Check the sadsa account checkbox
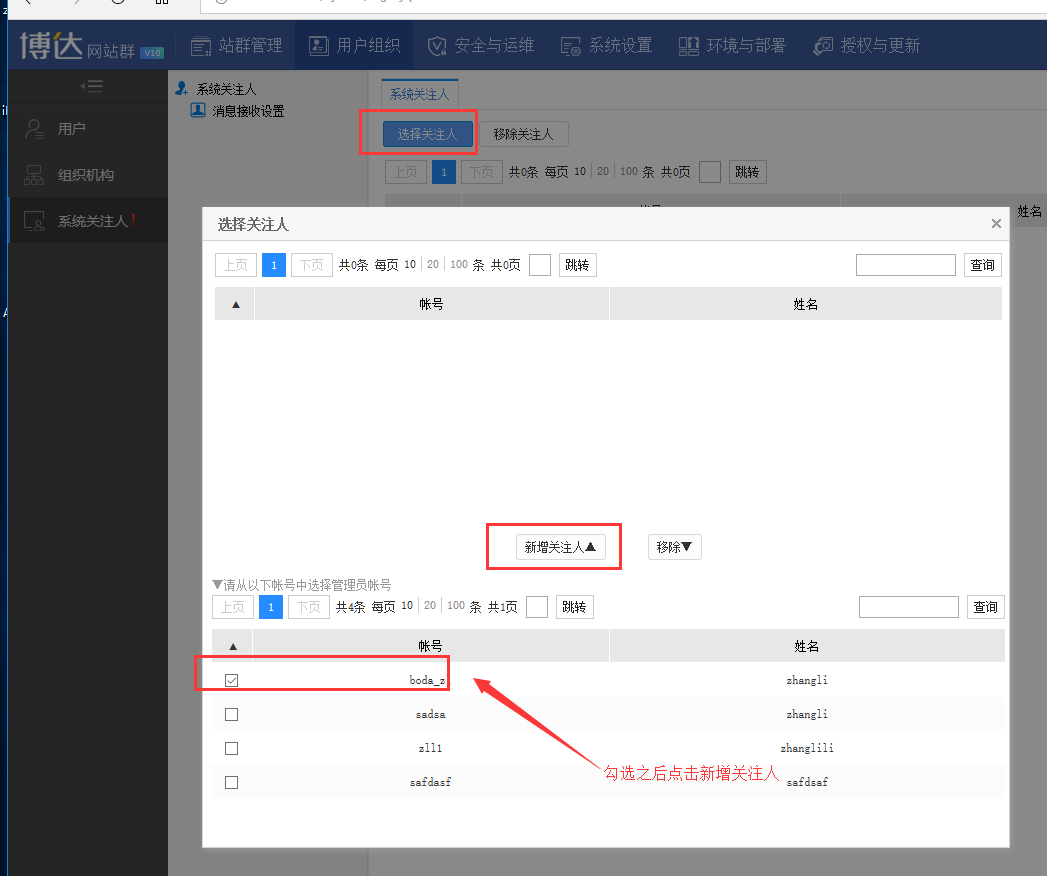This screenshot has width=1047, height=876. [x=232, y=715]
